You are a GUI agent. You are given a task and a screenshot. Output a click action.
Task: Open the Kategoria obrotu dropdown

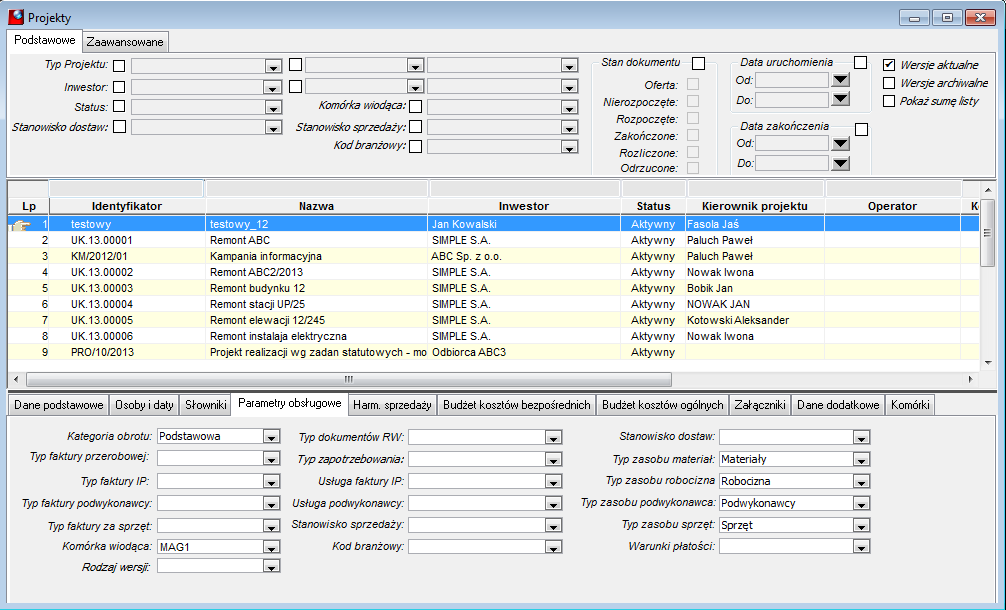[x=271, y=437]
